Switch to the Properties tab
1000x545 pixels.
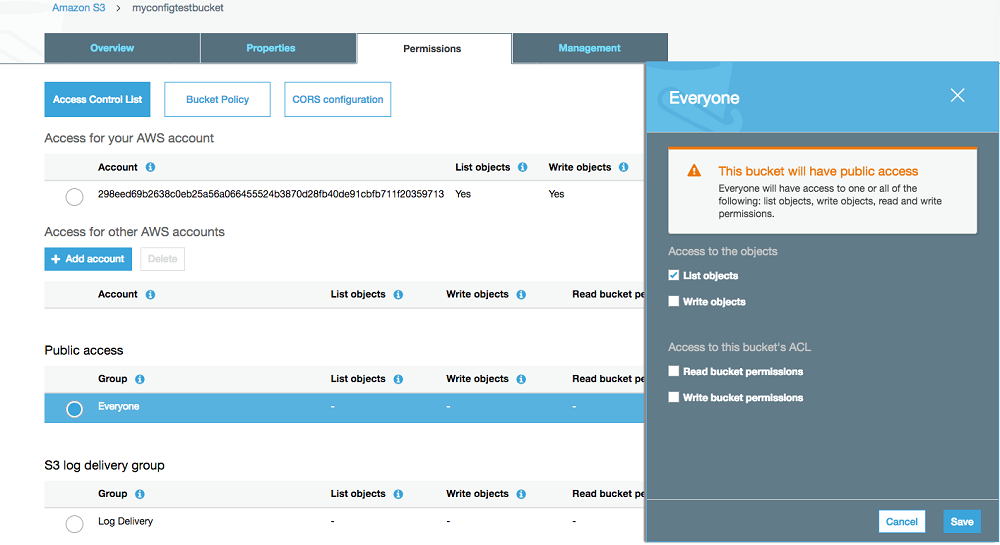(271, 48)
